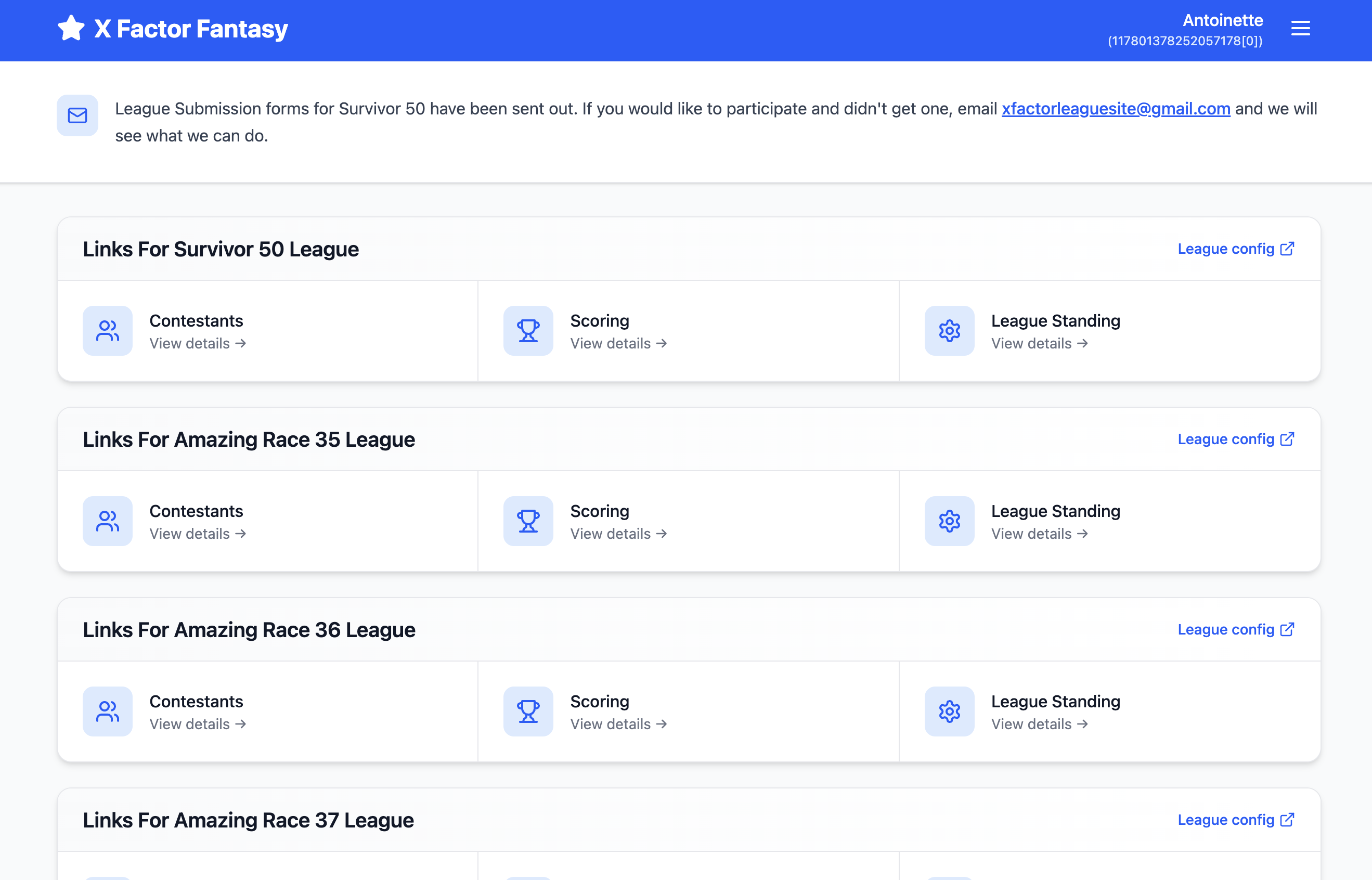Image resolution: width=1372 pixels, height=880 pixels.
Task: Open the hamburger menu in header
Action: coord(1300,29)
